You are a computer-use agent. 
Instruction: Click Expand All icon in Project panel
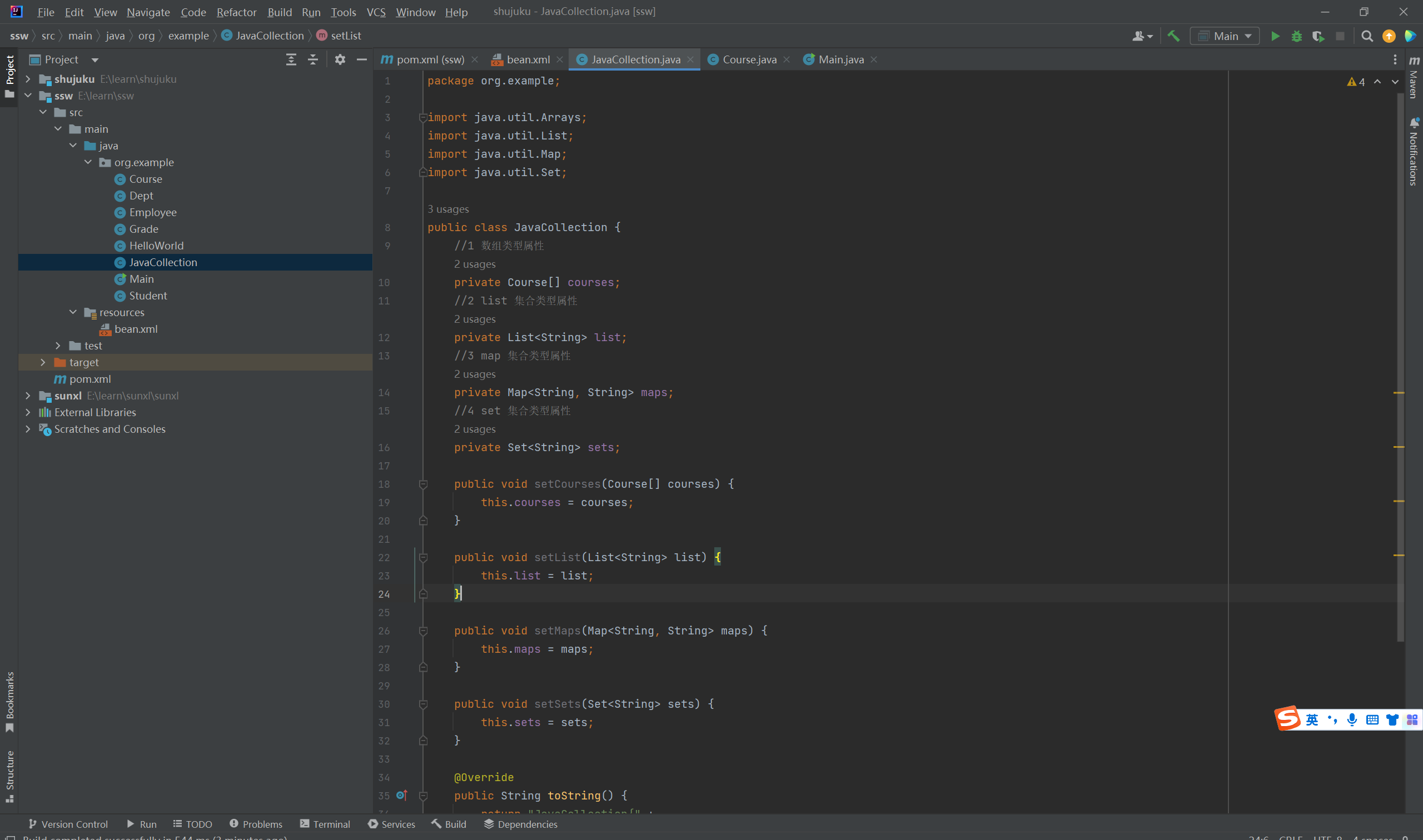(x=291, y=59)
